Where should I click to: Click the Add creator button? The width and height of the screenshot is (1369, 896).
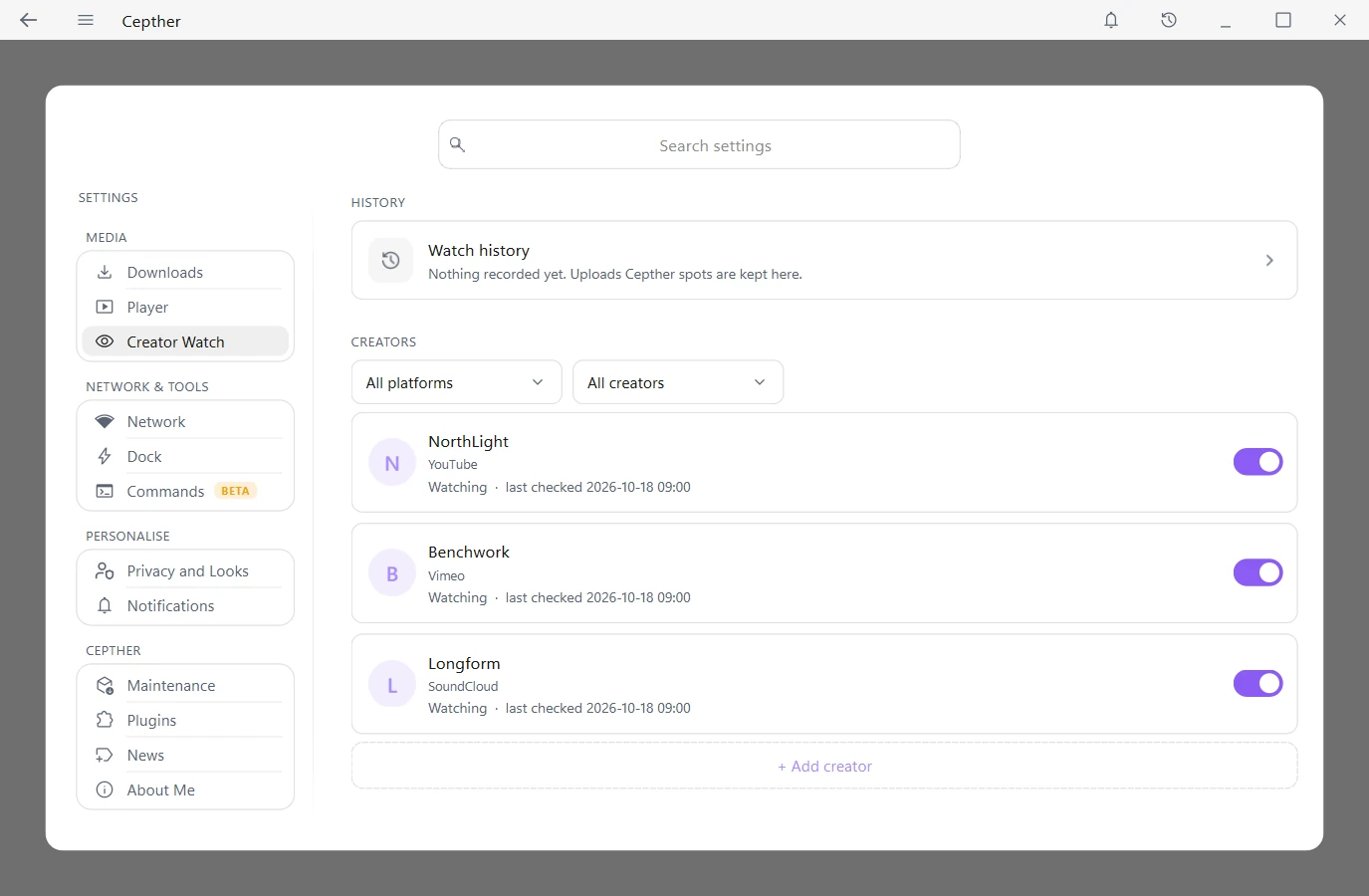pyautogui.click(x=824, y=766)
